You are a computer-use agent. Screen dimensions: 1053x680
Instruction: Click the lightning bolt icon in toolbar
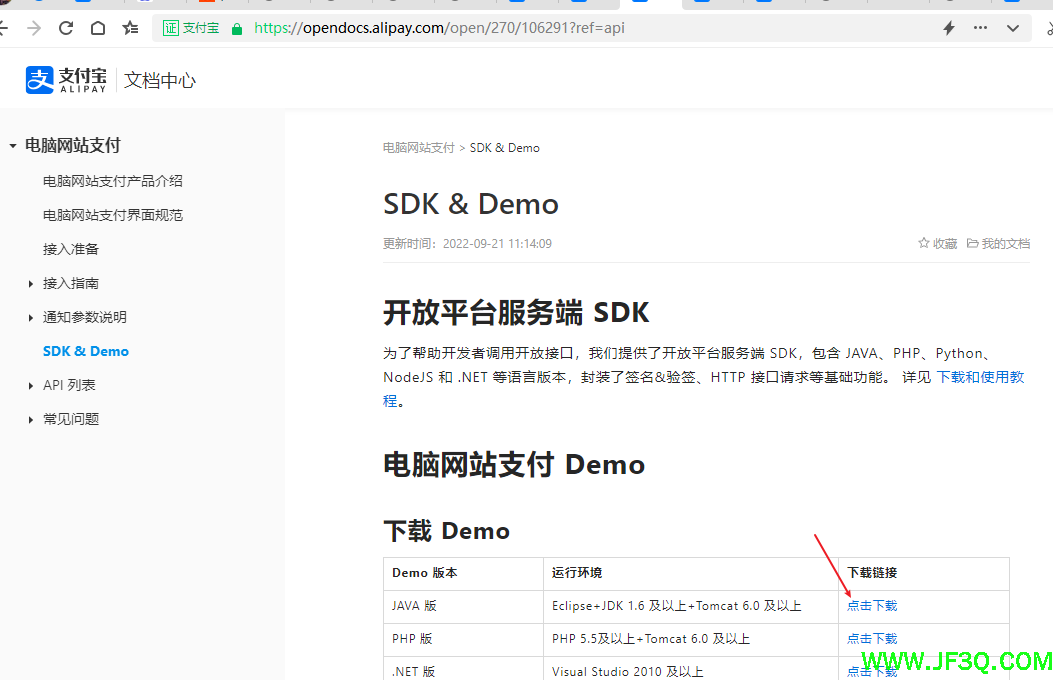948,28
